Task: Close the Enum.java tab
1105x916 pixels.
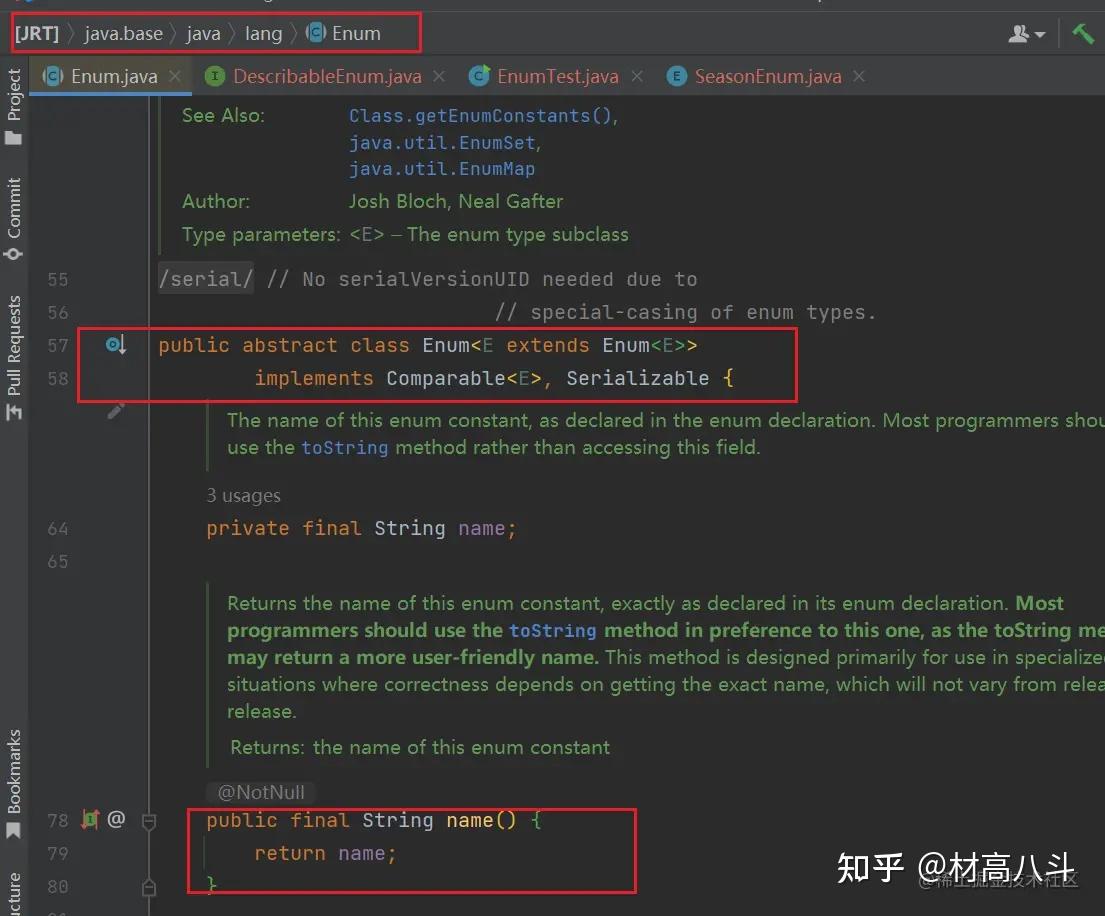Action: 175,76
